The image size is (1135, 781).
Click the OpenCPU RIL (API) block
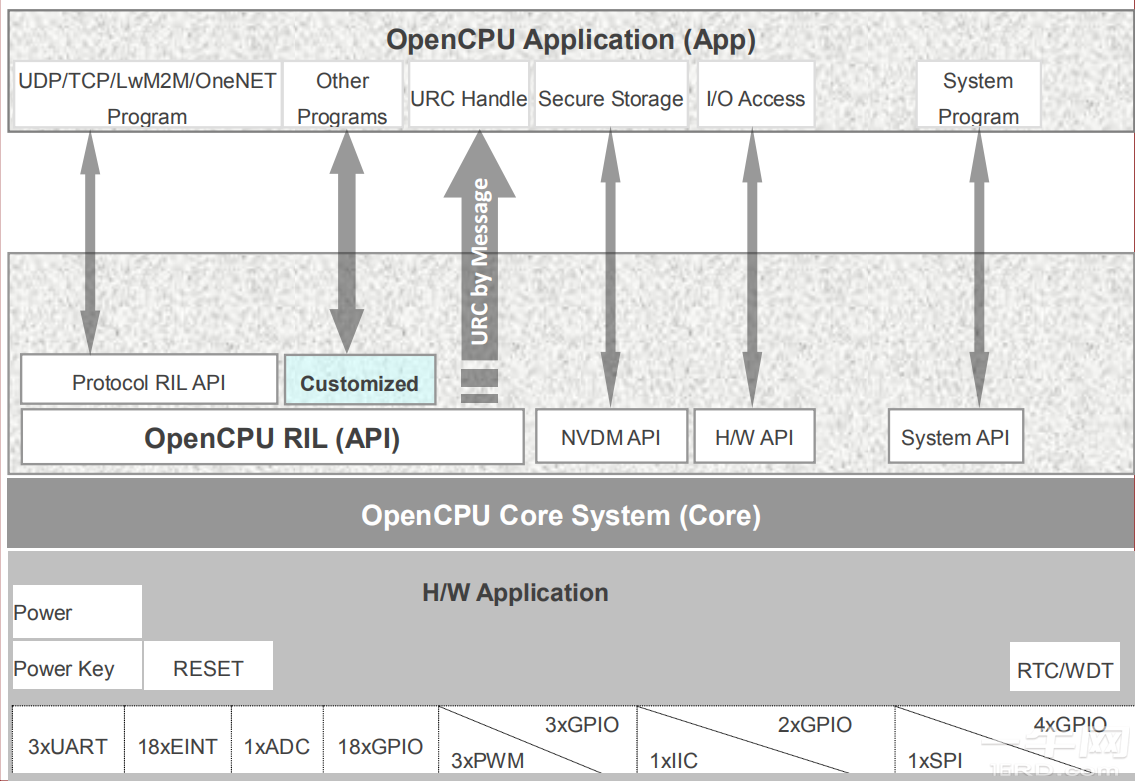tap(272, 438)
